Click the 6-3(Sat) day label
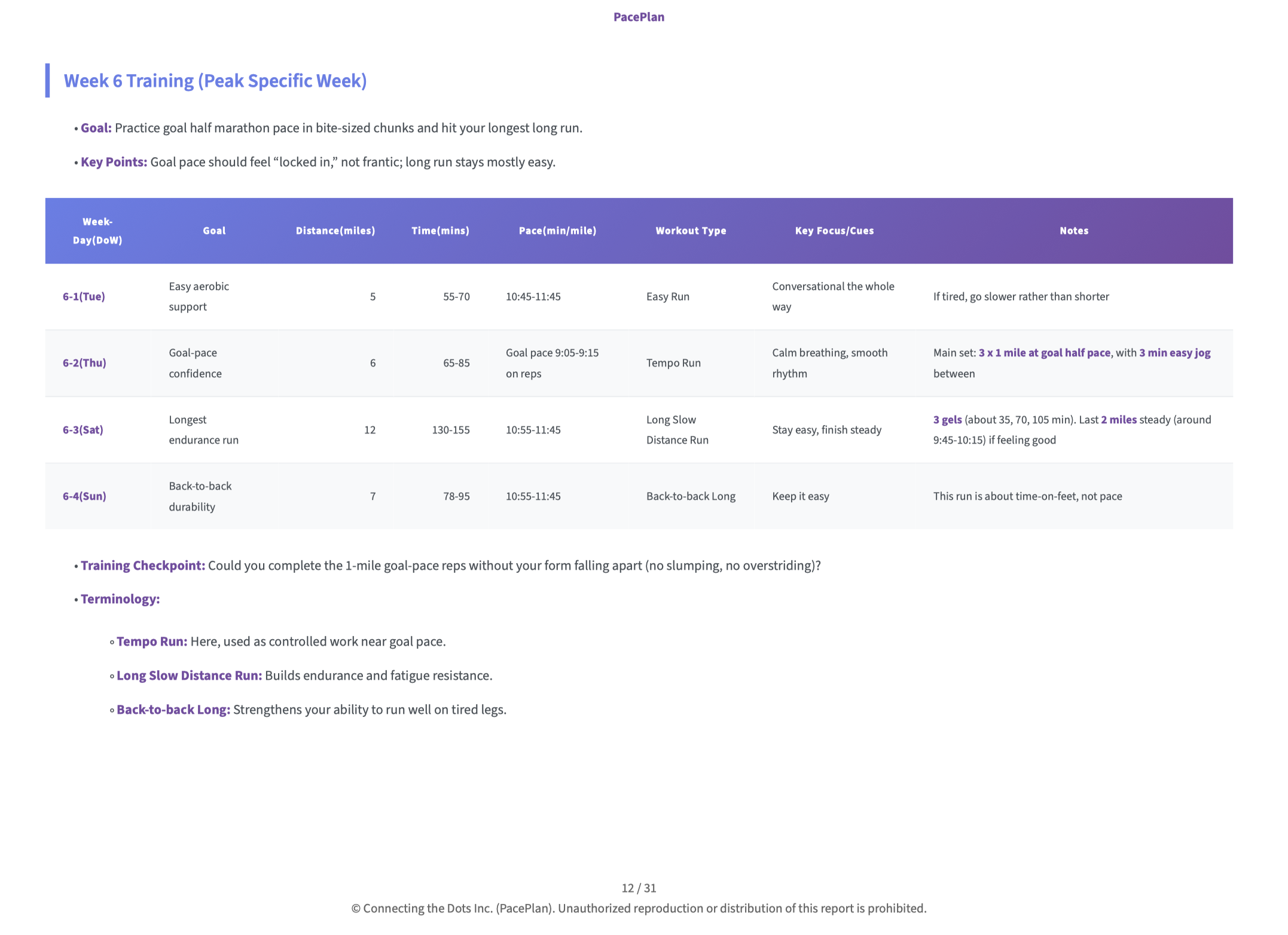The image size is (1288, 935). coord(83,430)
